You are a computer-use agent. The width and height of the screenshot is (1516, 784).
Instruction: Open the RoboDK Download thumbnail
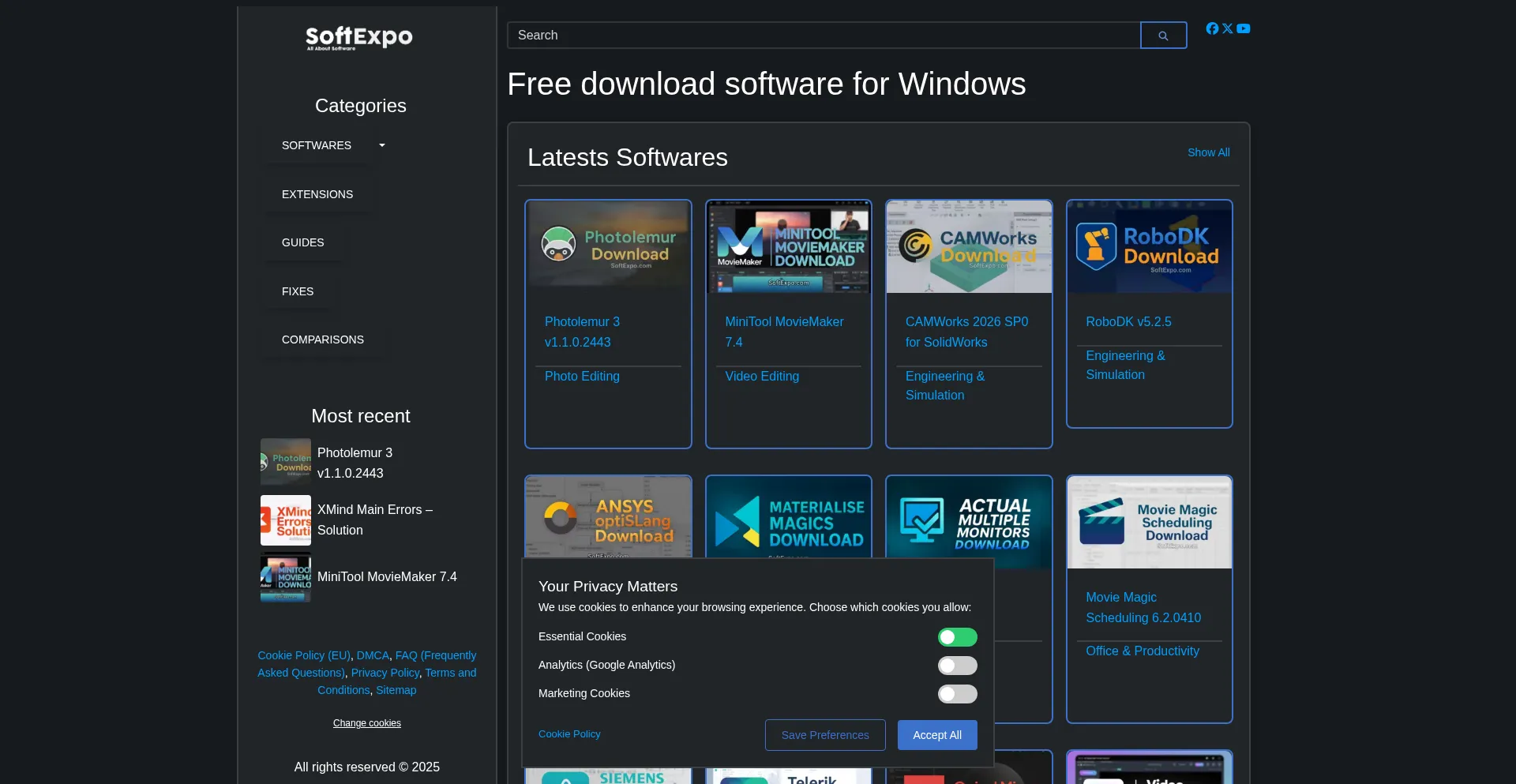tap(1149, 247)
